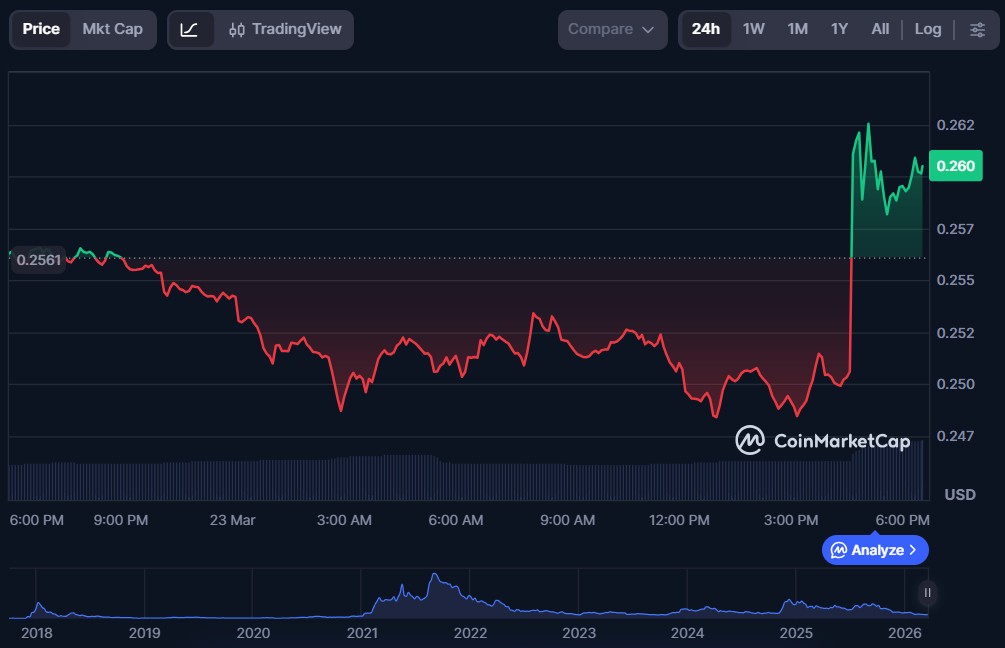Open the Compare dropdown
The height and width of the screenshot is (648, 1005).
[611, 30]
